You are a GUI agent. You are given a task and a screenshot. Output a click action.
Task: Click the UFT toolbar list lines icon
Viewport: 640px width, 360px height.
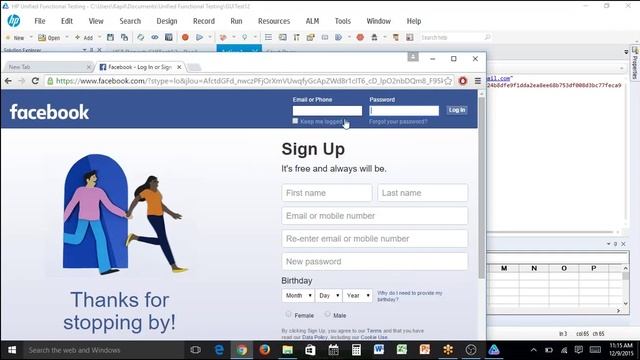pos(268,38)
